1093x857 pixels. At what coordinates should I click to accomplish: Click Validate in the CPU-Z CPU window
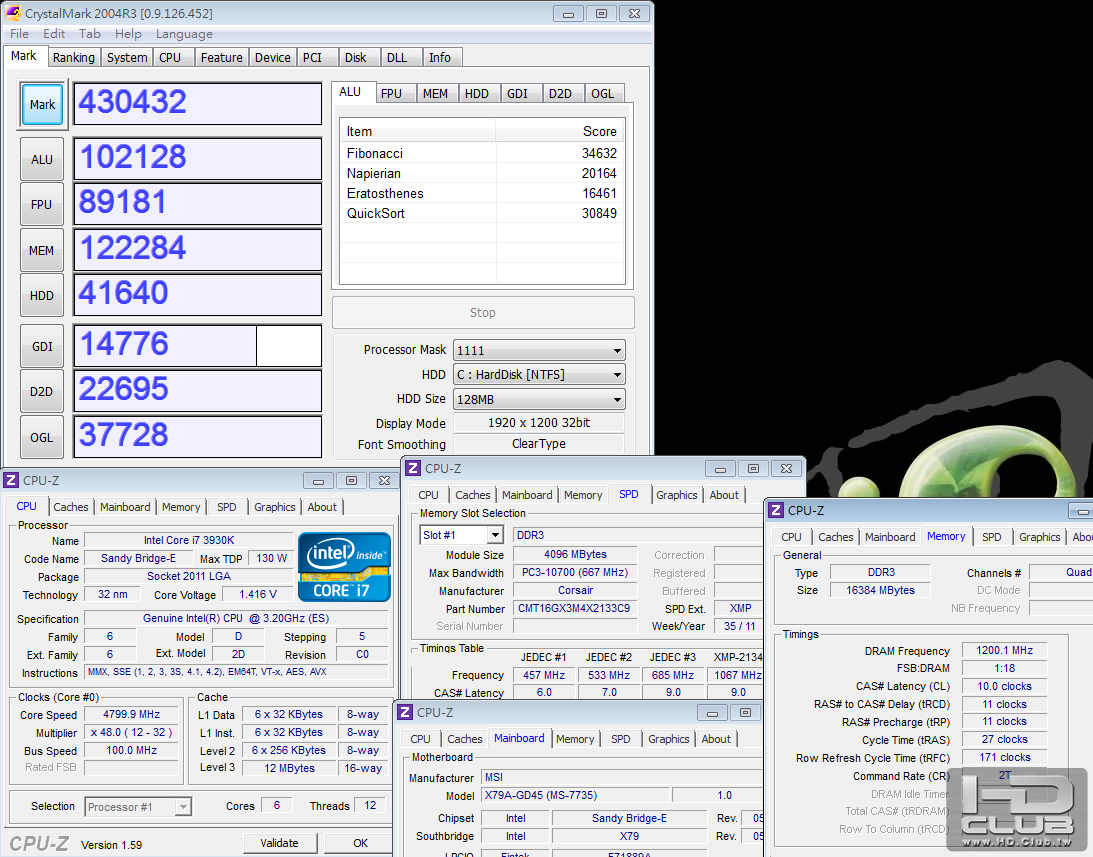click(280, 843)
